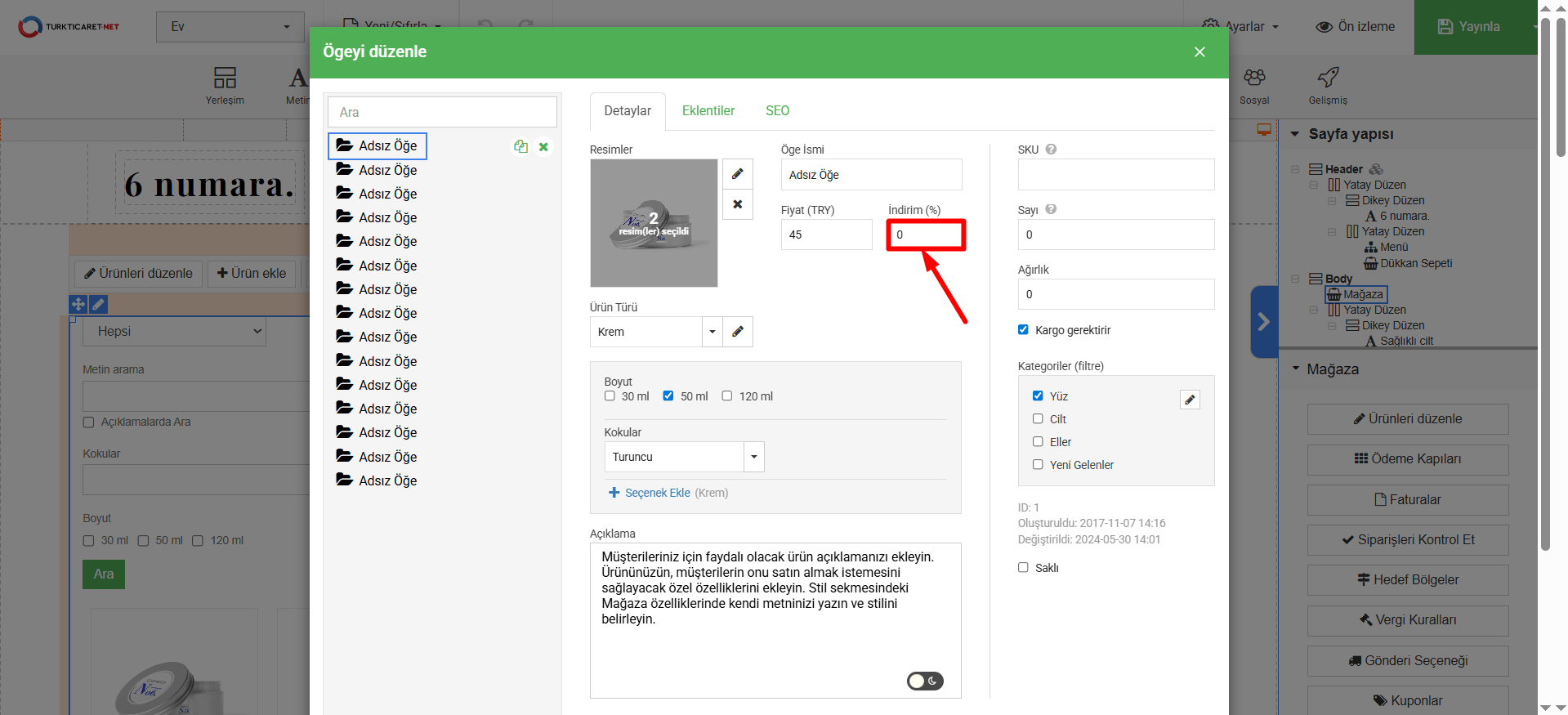The height and width of the screenshot is (715, 1568).
Task: Open the Kokular Turuncu dropdown
Action: pos(753,457)
